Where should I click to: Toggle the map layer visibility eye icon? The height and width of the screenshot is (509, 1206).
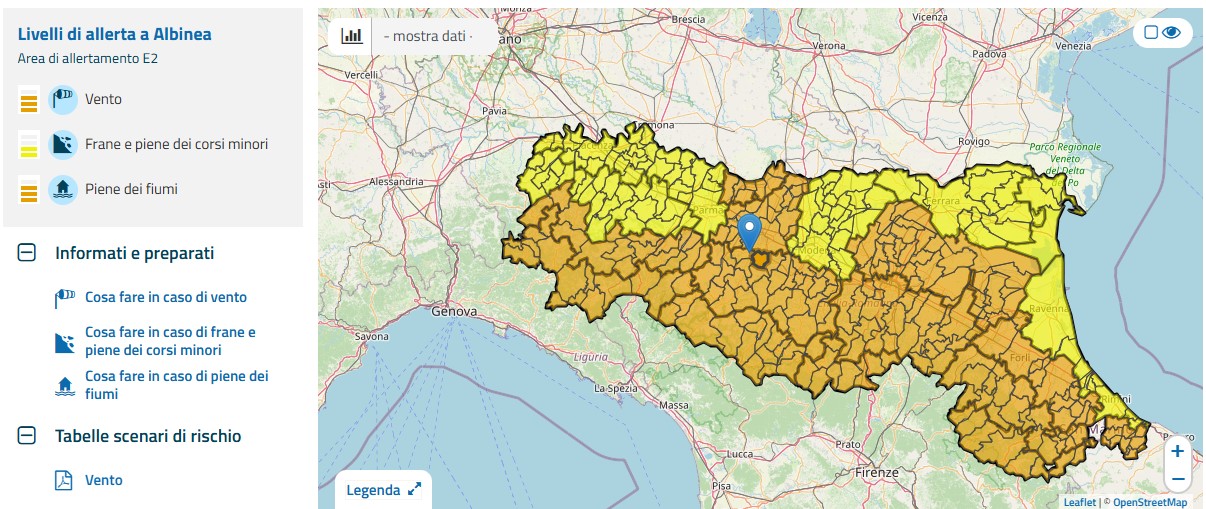[x=1171, y=33]
